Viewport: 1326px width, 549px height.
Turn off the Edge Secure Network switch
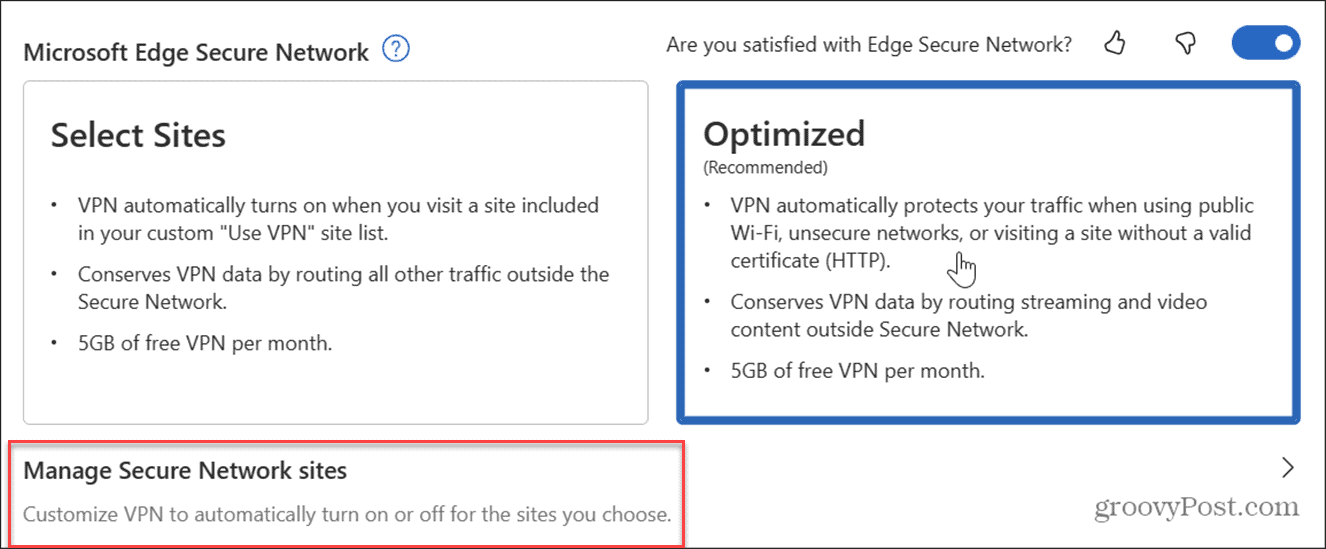pyautogui.click(x=1266, y=44)
